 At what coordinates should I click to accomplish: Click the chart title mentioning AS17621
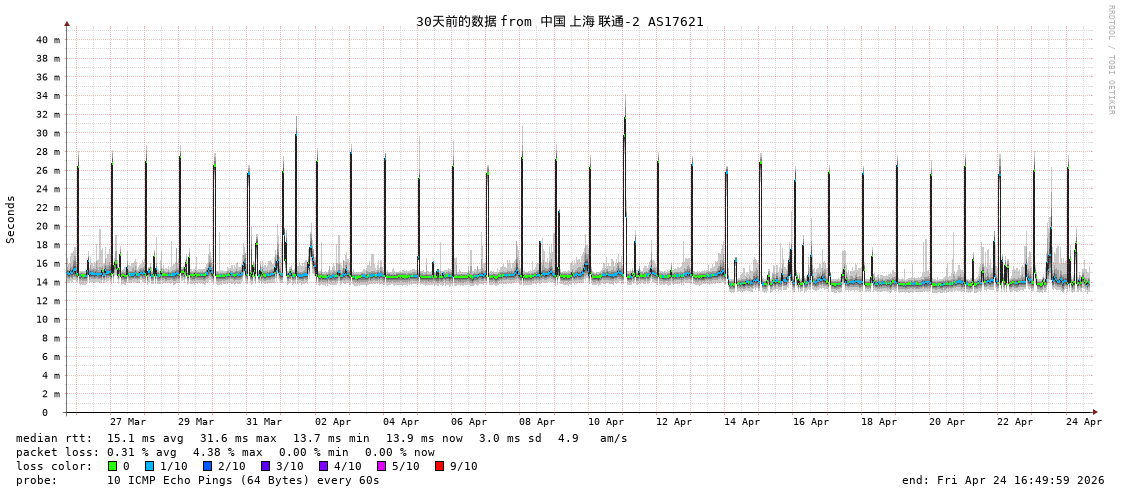(559, 21)
